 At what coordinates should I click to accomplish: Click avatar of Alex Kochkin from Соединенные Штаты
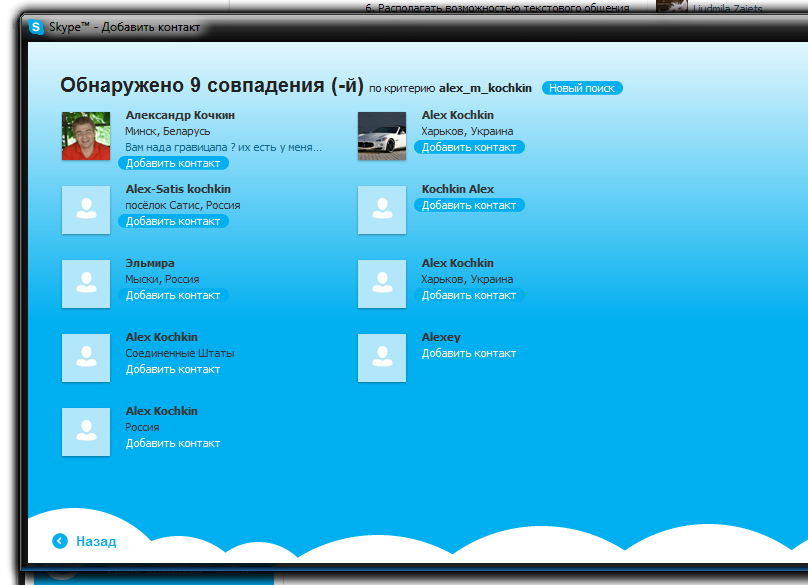point(86,358)
